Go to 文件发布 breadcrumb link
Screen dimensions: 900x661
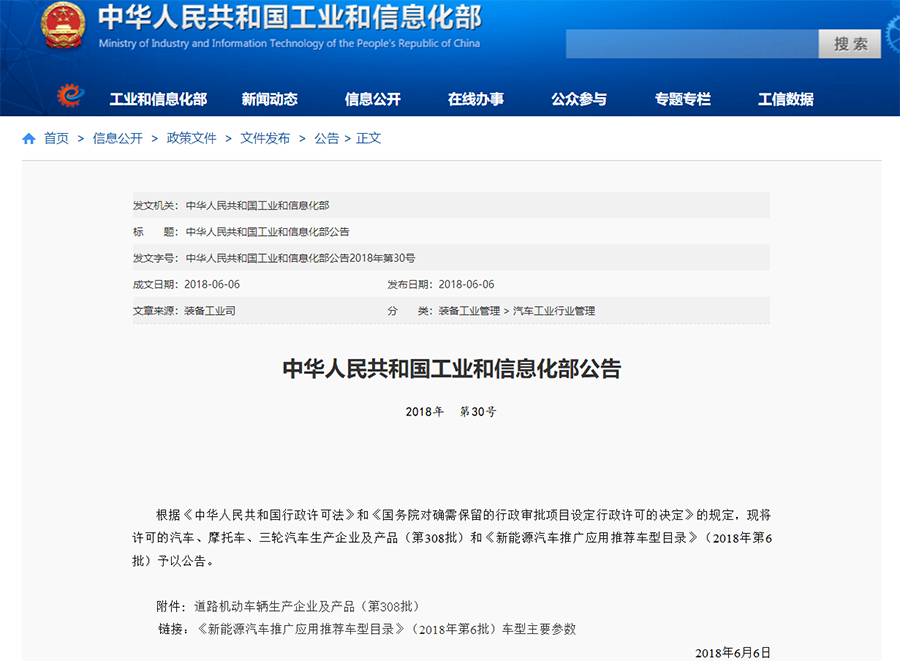tap(265, 139)
